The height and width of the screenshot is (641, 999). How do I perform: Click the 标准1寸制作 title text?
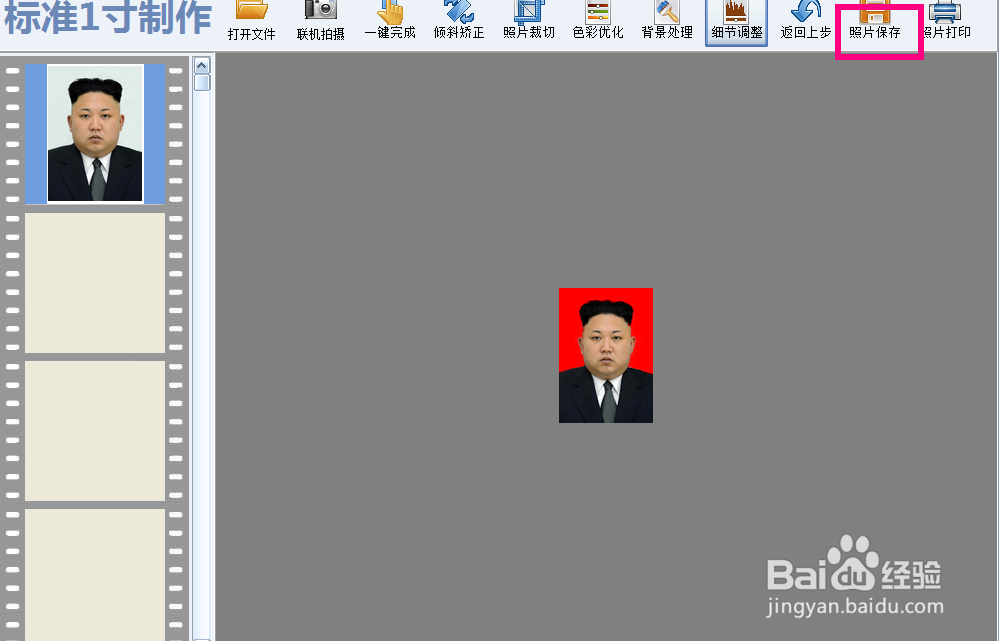(103, 18)
